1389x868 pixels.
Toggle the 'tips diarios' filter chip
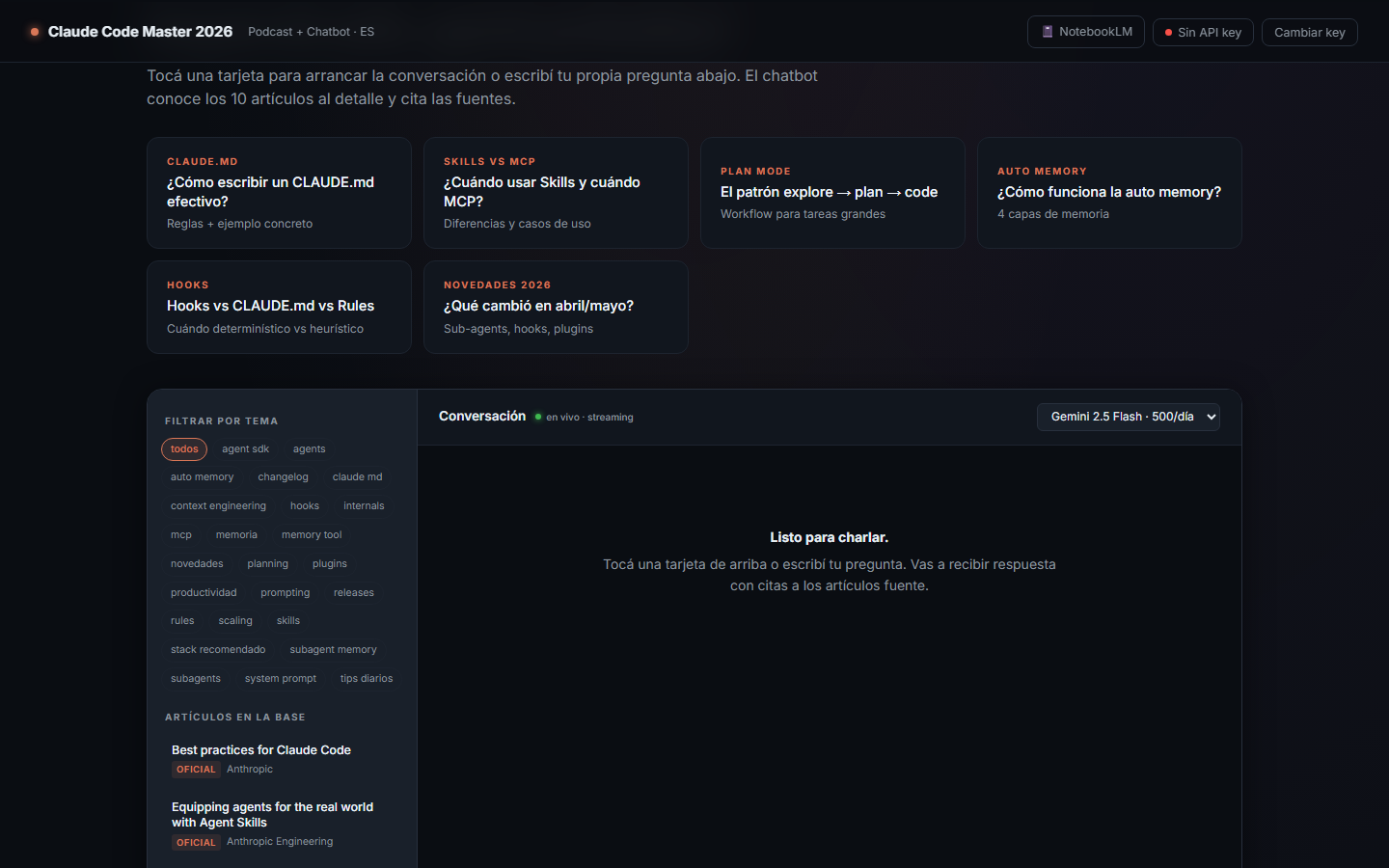pyautogui.click(x=367, y=679)
